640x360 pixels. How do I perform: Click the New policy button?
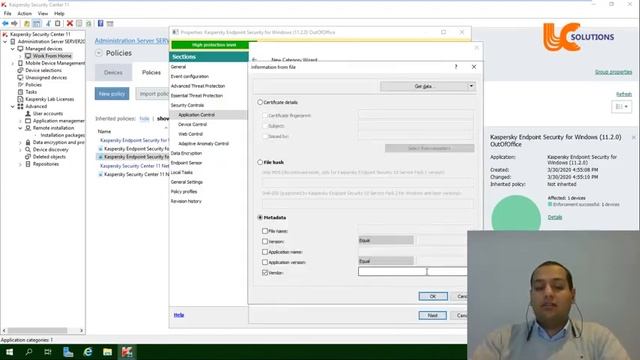[x=112, y=94]
